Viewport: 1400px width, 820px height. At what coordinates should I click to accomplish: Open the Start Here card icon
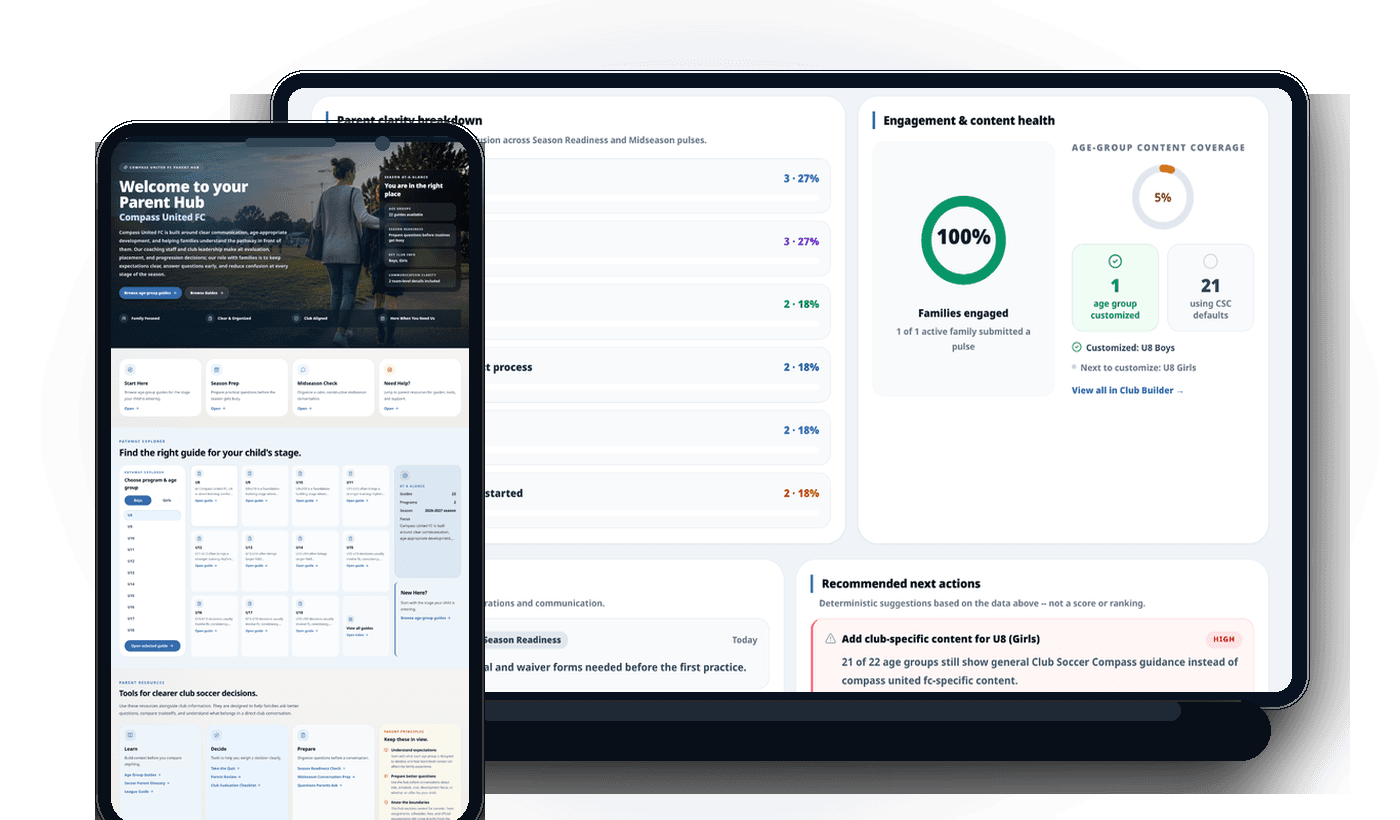130,370
